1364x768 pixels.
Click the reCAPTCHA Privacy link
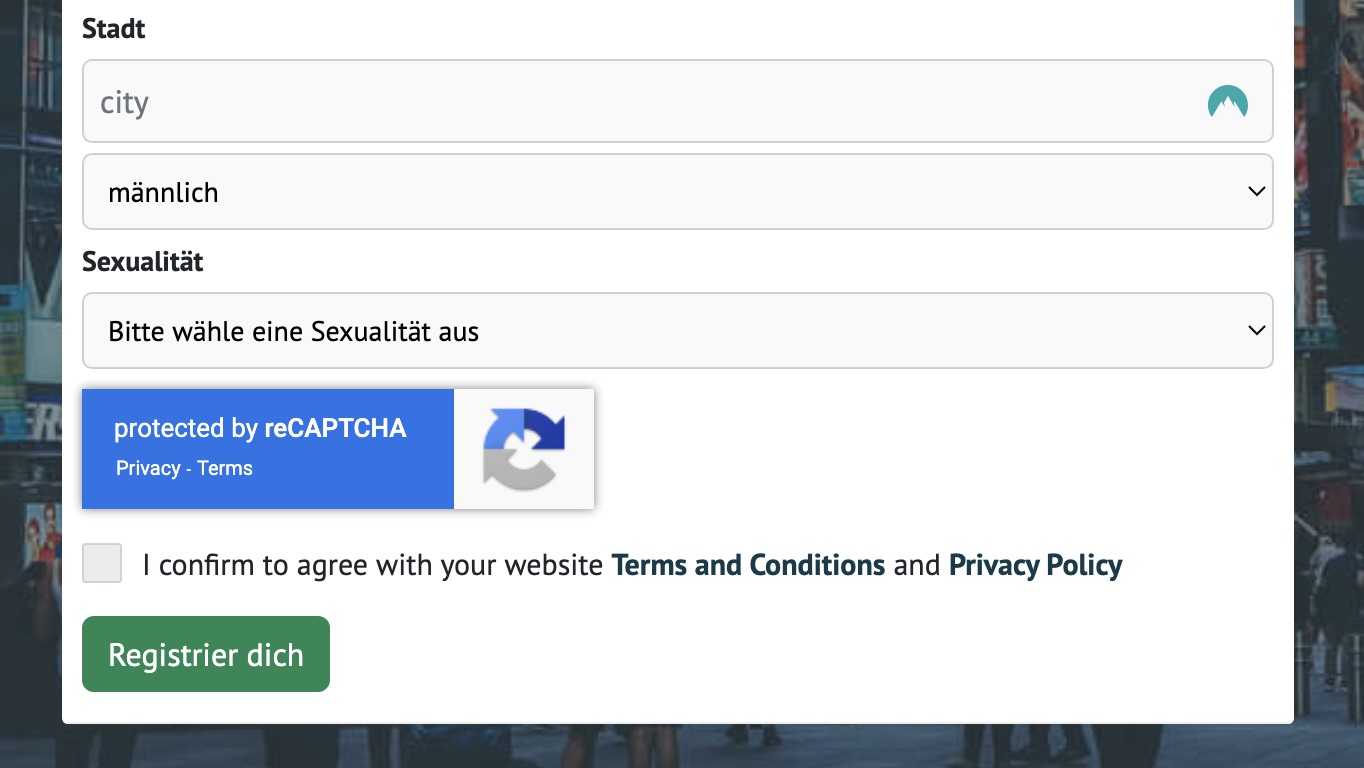tap(148, 468)
